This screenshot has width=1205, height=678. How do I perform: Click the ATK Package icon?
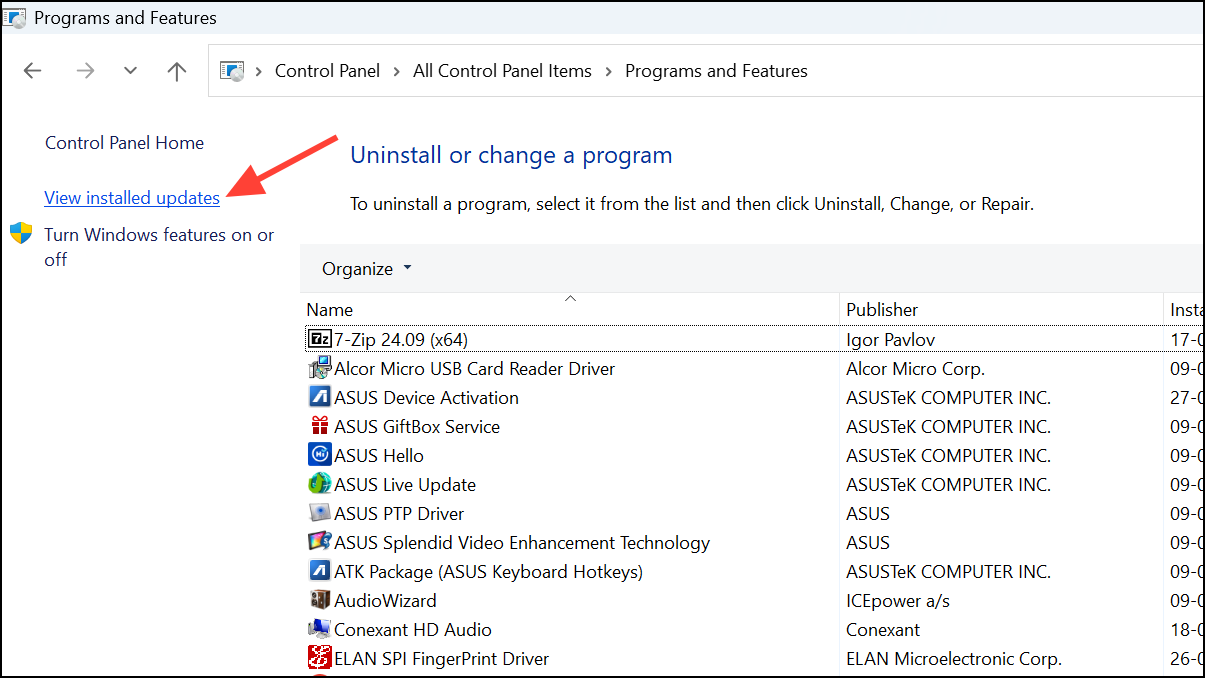[x=319, y=571]
